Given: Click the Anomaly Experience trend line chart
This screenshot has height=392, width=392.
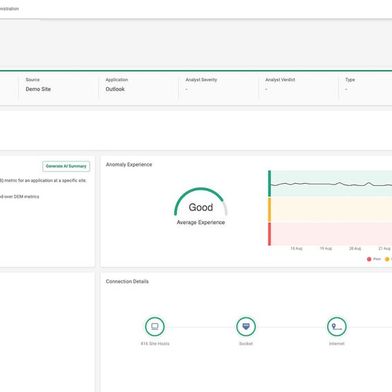Looking at the screenshot, I should 330,208.
